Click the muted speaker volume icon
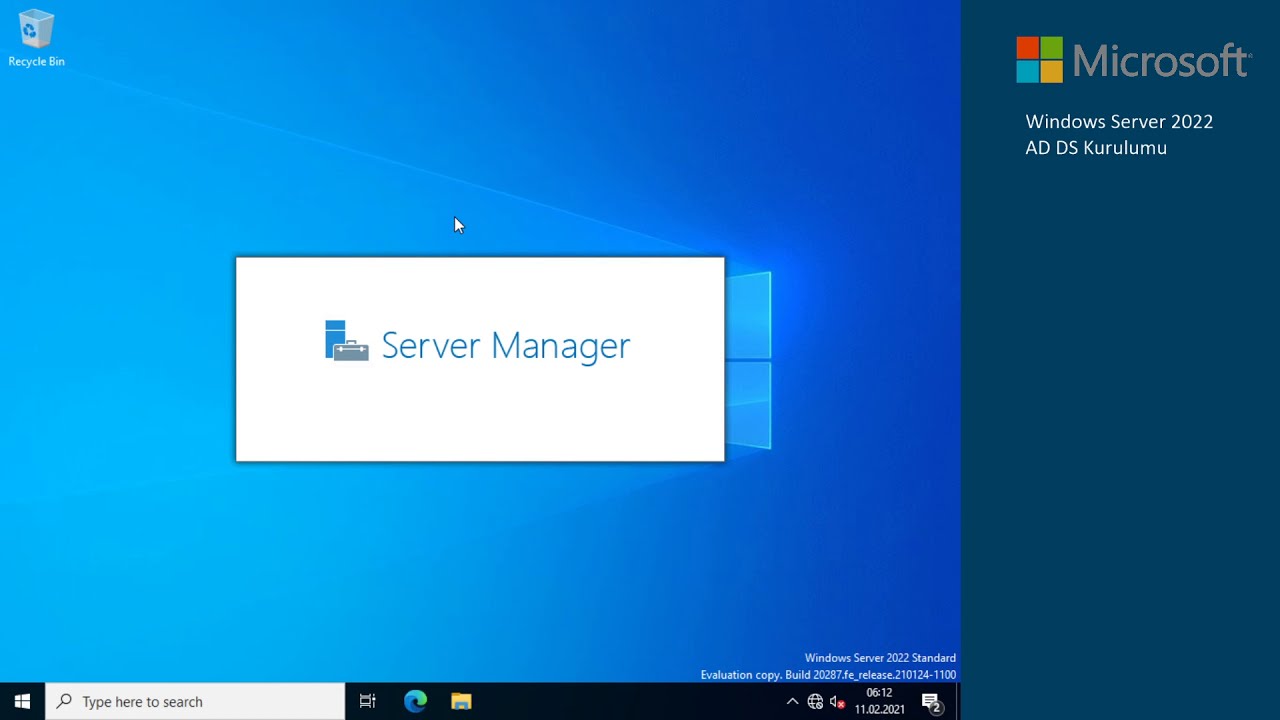Viewport: 1280px width, 720px height. (x=838, y=702)
